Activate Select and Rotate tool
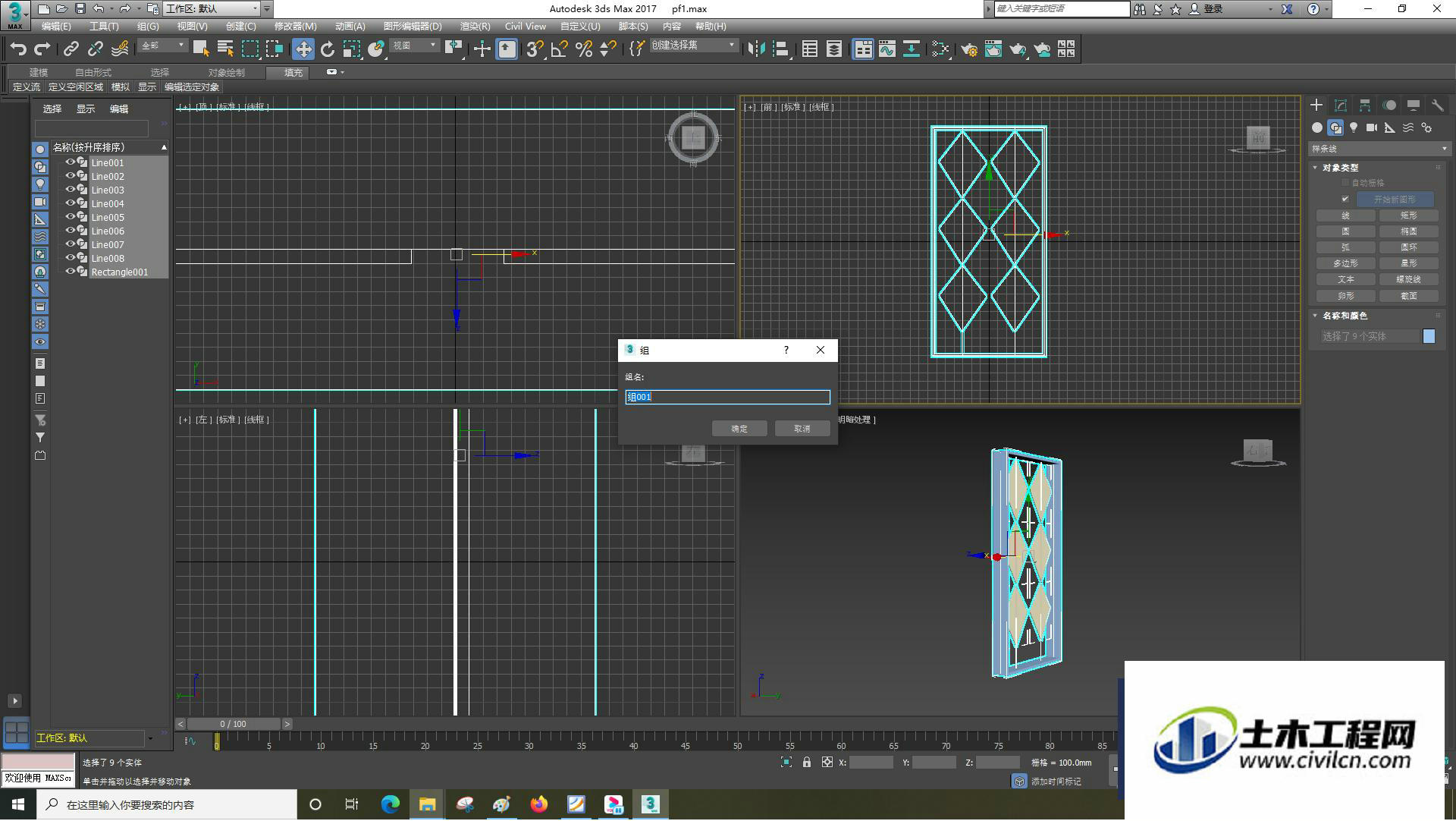Viewport: 1456px width, 821px height. tap(328, 49)
